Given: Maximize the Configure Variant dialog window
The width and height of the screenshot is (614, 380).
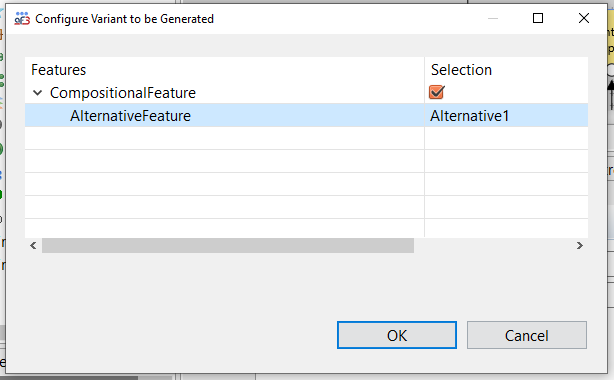Looking at the screenshot, I should (538, 18).
